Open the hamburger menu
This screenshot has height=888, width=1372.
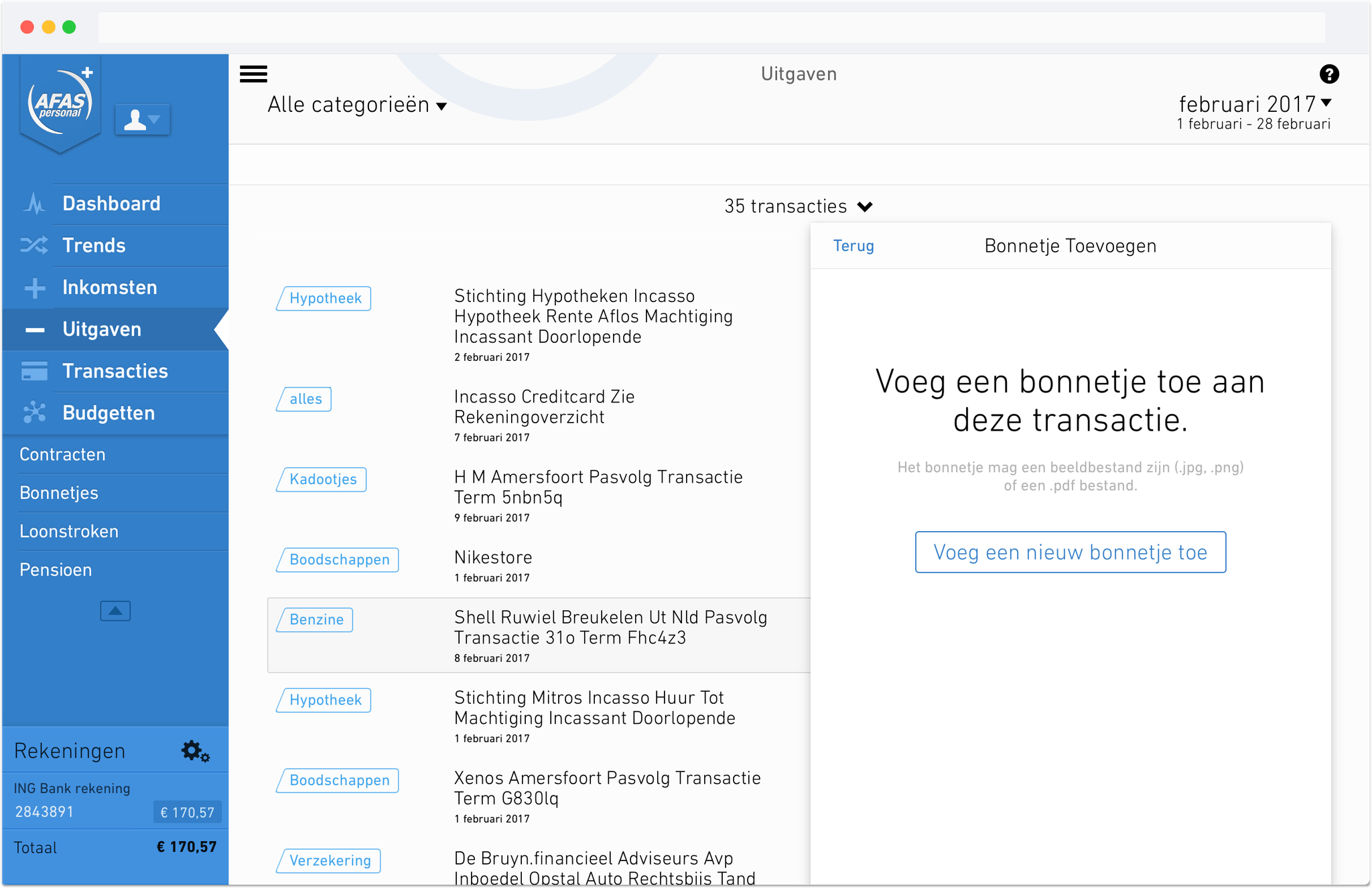point(253,74)
